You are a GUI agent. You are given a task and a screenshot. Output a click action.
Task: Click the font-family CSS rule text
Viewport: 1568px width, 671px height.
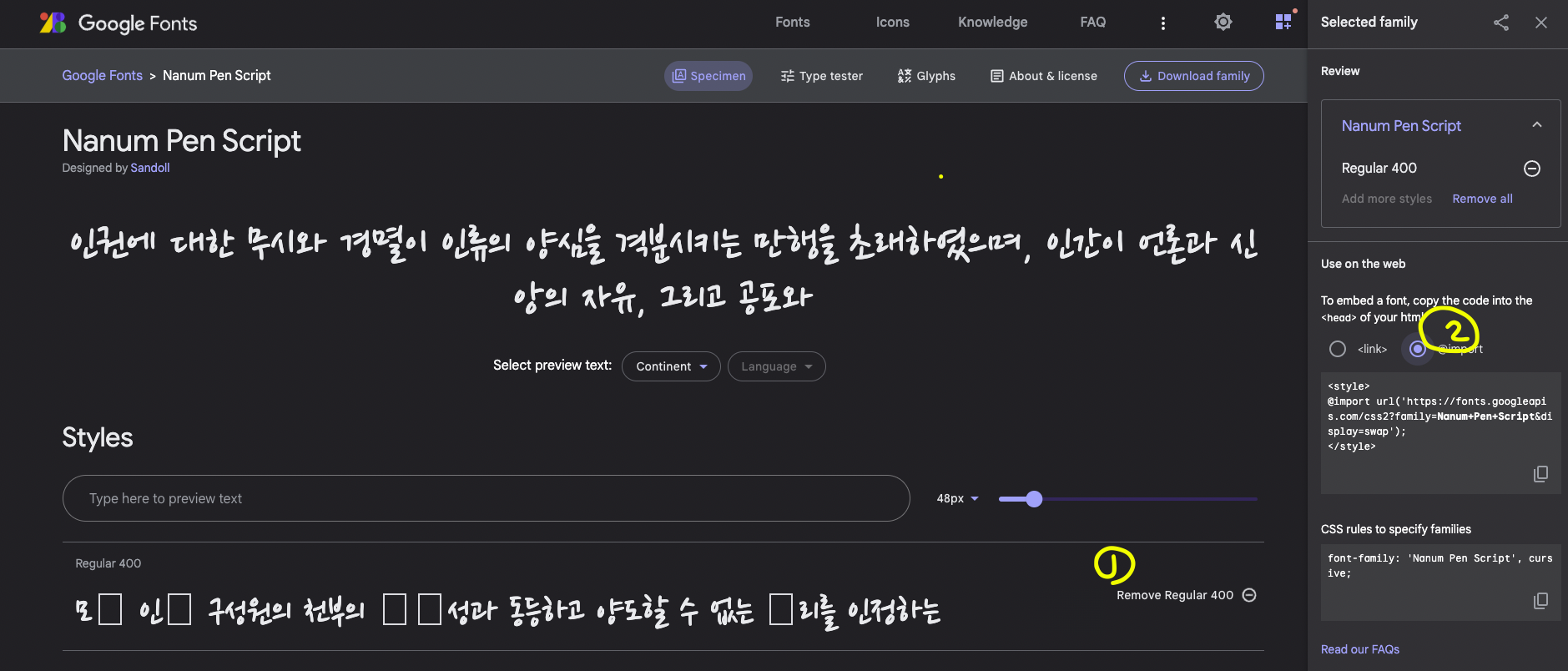coord(1439,566)
